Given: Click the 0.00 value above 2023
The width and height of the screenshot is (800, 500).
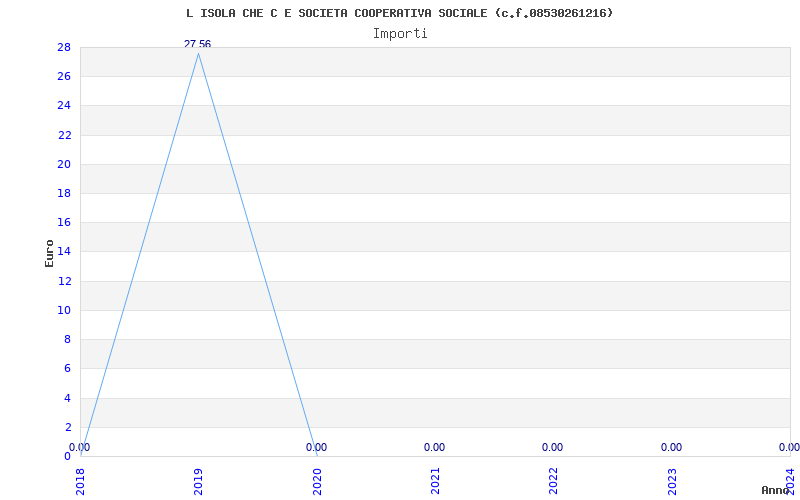Looking at the screenshot, I should (x=671, y=447).
